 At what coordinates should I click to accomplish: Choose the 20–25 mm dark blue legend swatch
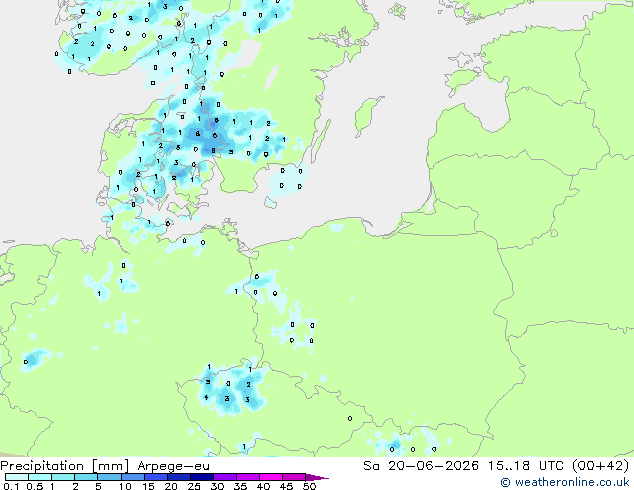pyautogui.click(x=179, y=477)
